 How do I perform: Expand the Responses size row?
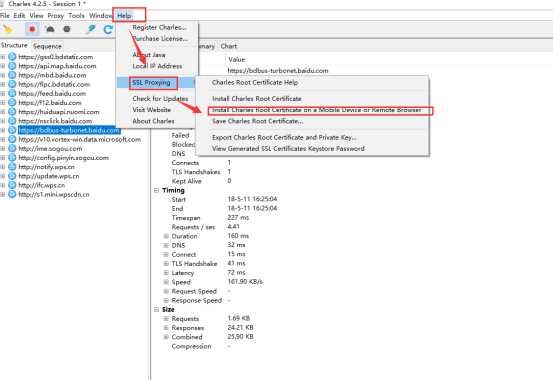(166, 328)
